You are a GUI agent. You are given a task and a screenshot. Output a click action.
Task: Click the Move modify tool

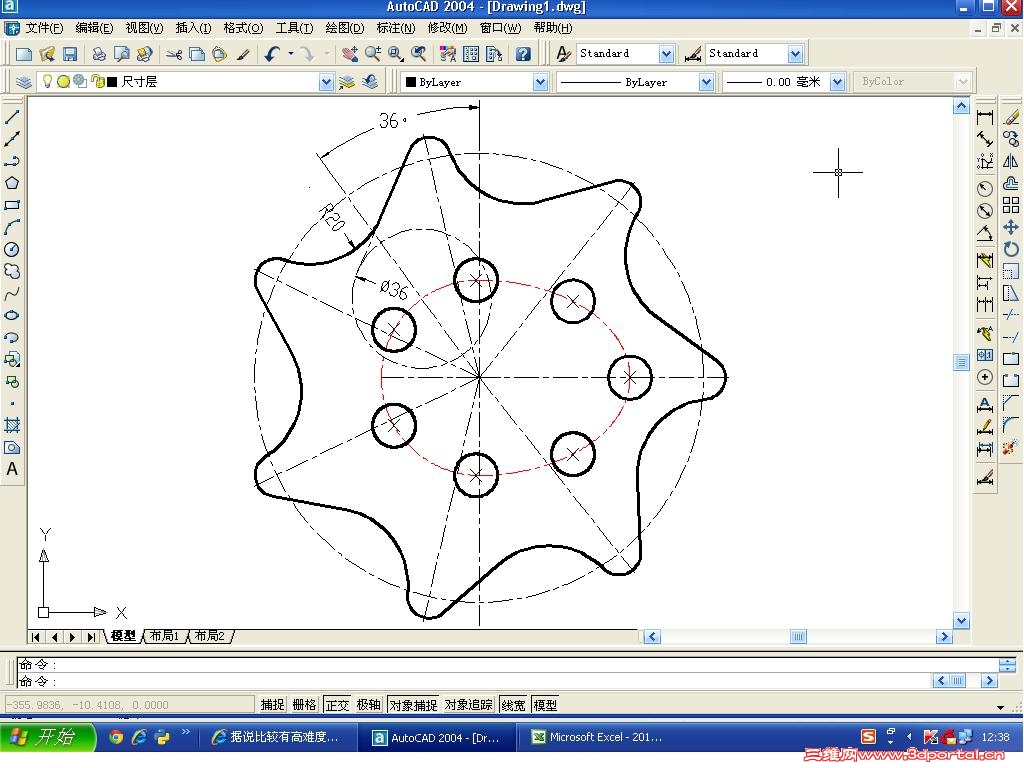tap(1011, 227)
